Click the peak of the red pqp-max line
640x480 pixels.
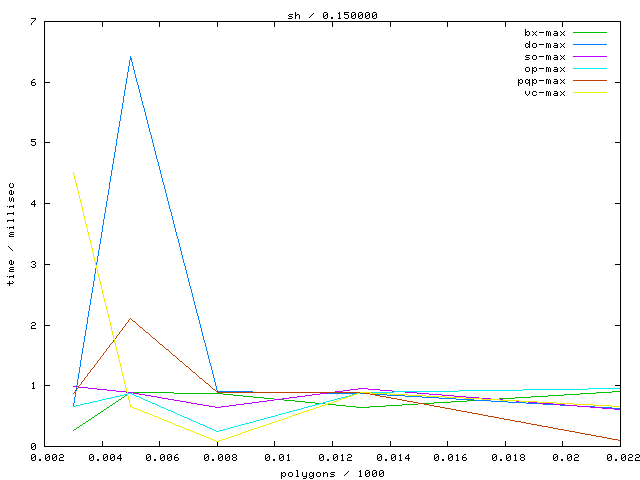tap(130, 318)
